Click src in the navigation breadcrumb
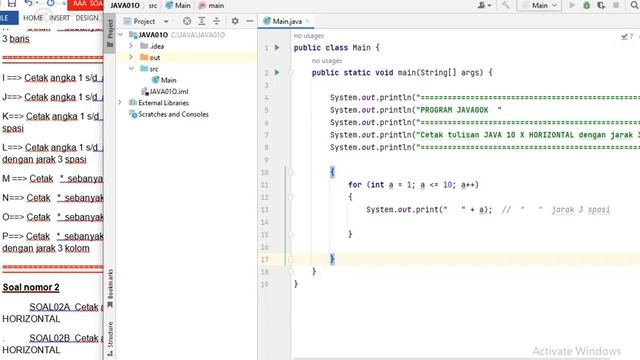Screen dimensions: 640x360 (153, 6)
